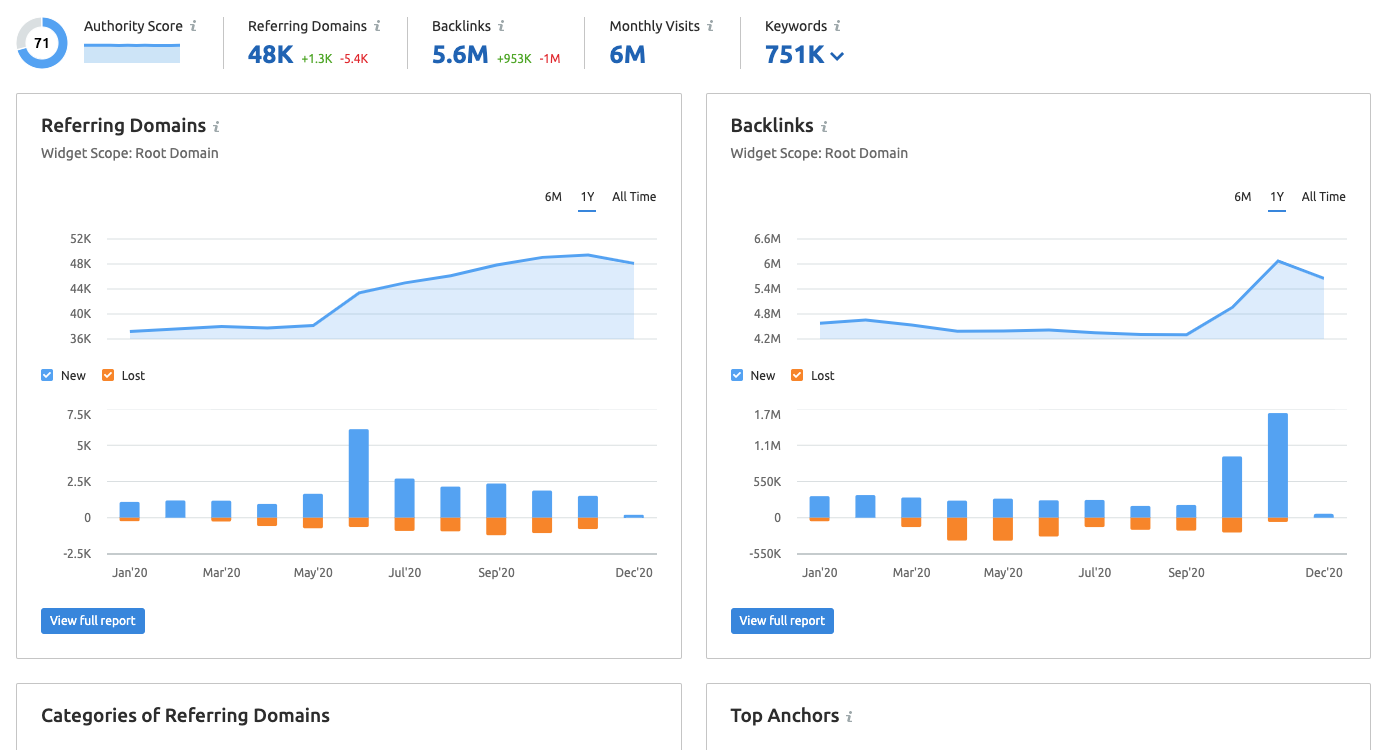
Task: Open full report for Referring Domains
Action: pos(93,621)
